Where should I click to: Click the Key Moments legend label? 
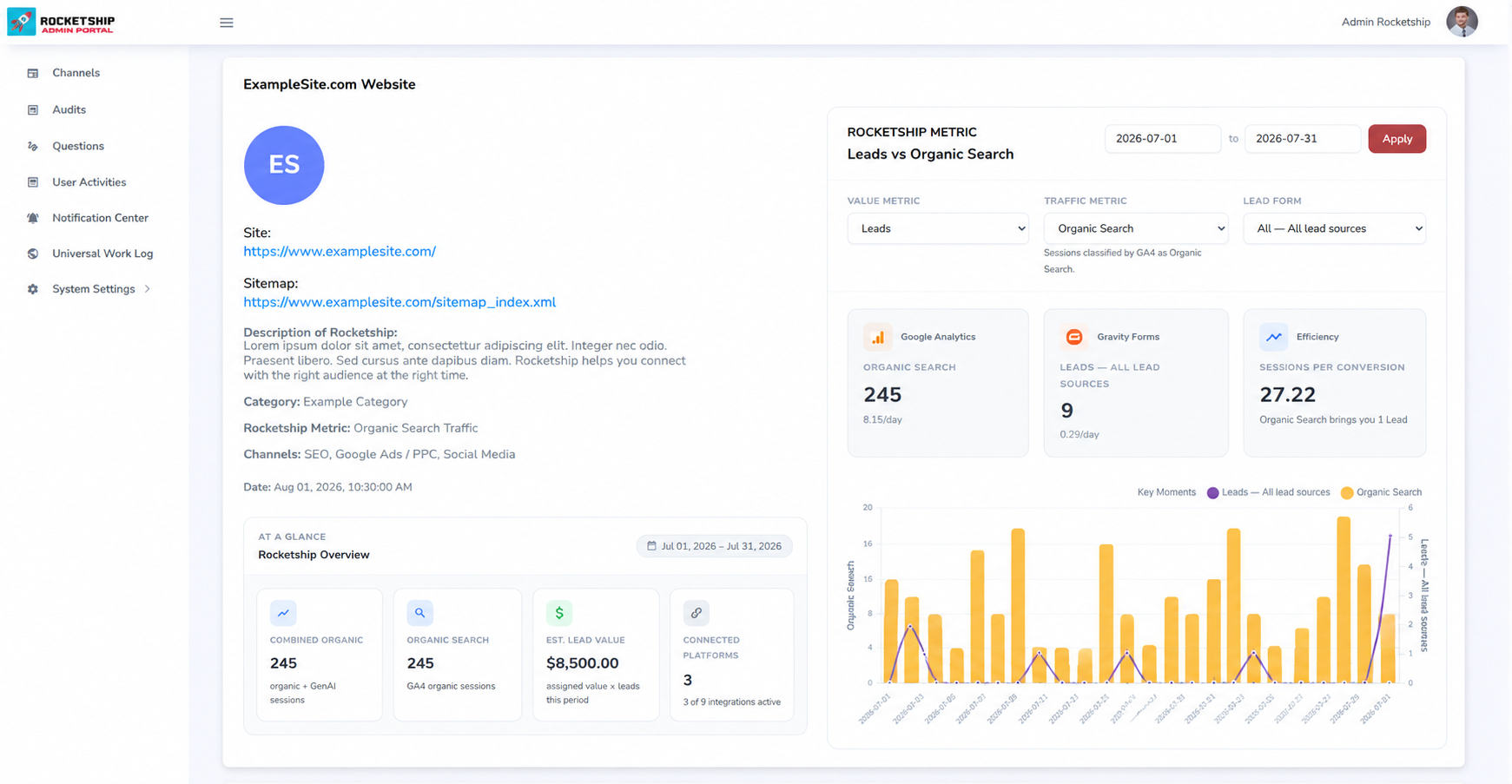click(x=1166, y=492)
